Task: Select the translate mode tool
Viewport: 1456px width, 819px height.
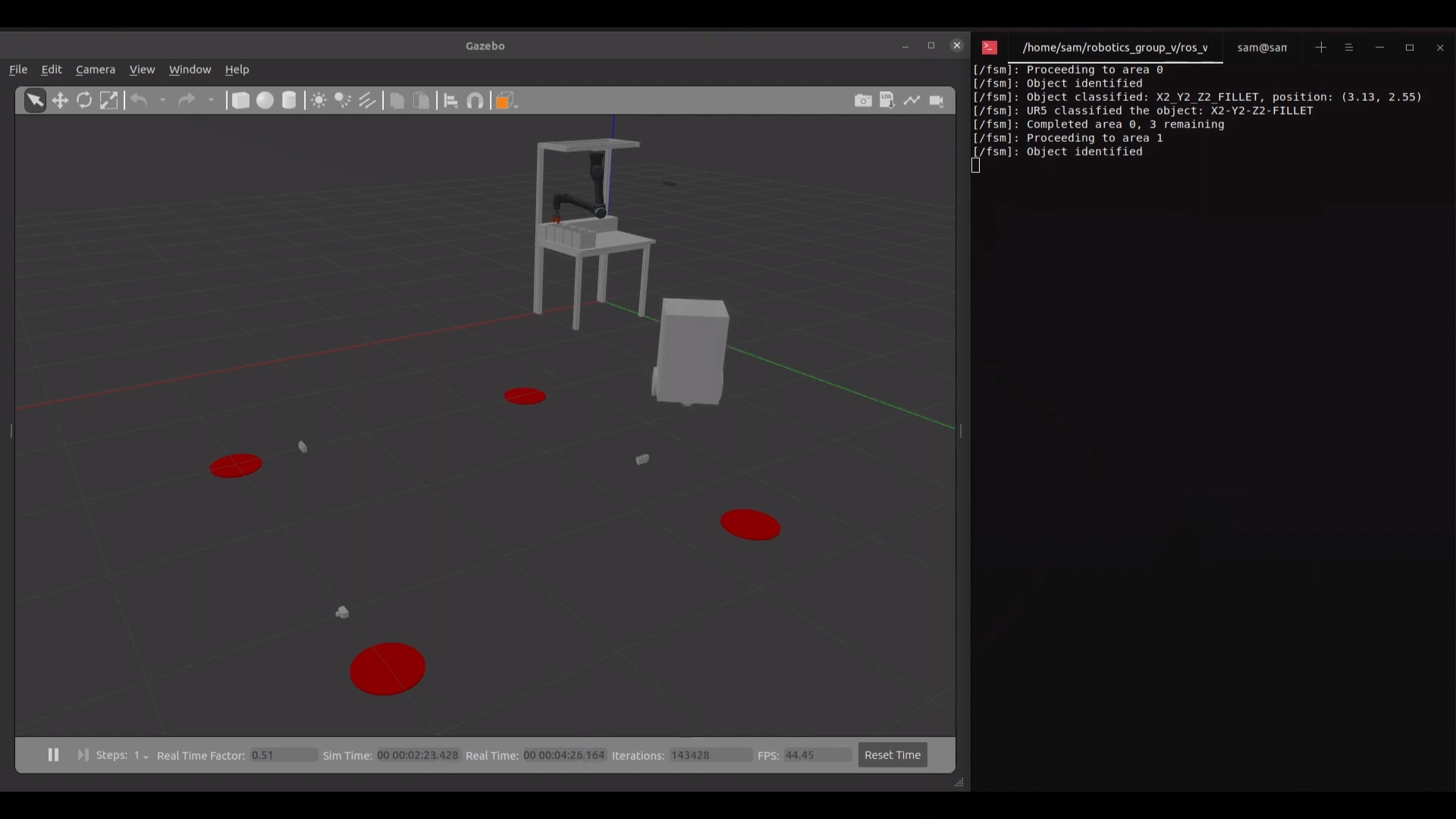Action: (x=60, y=100)
